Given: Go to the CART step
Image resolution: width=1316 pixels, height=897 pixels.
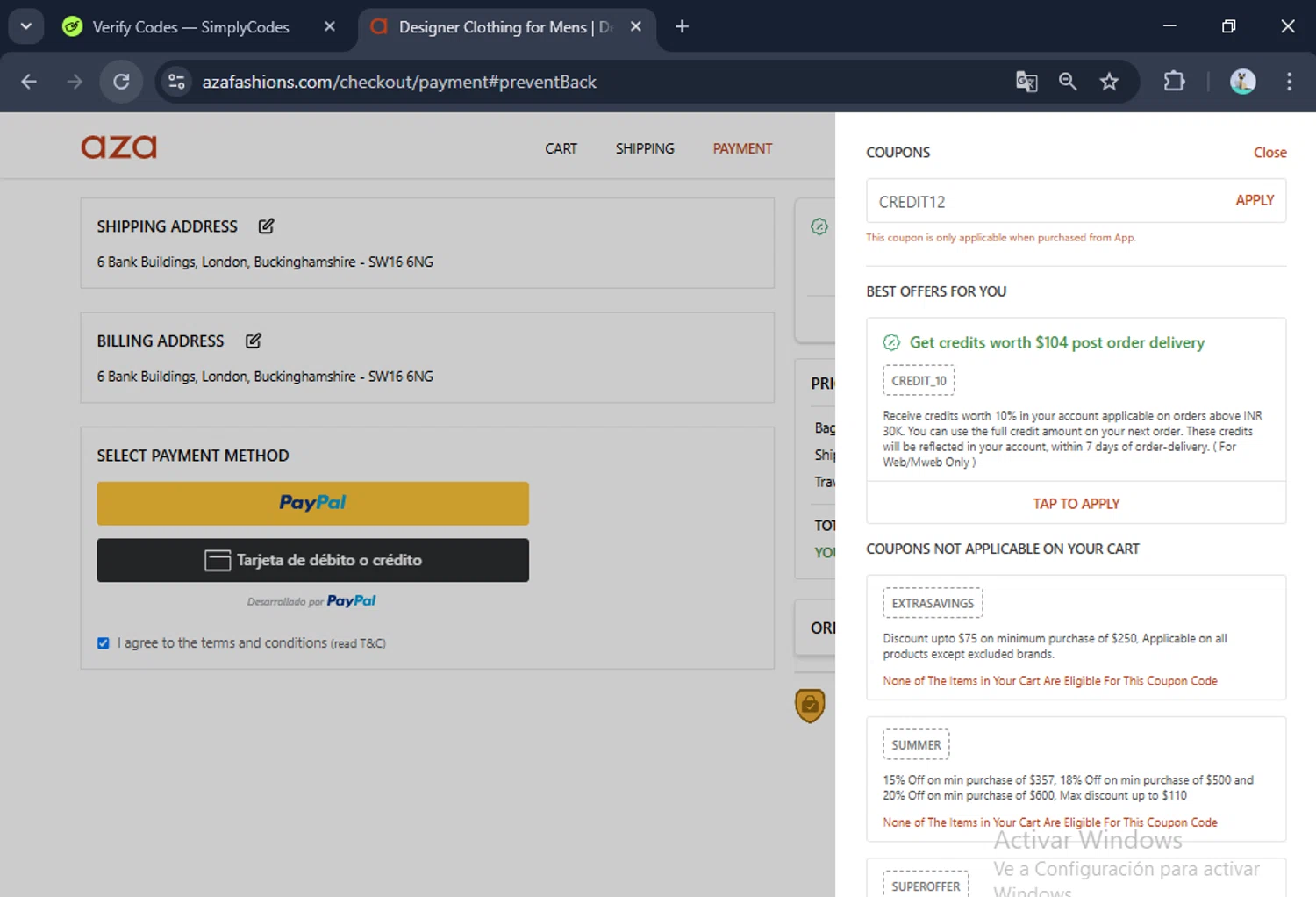Looking at the screenshot, I should pos(561,148).
